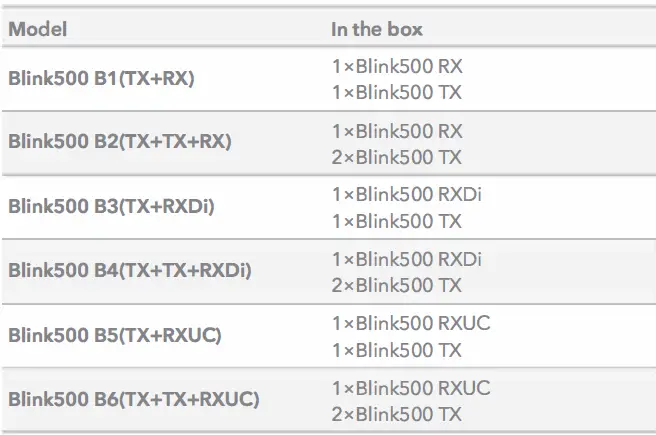Click "1×Blink500 TX" in the B5 row
This screenshot has width=656, height=435.
pyautogui.click(x=396, y=349)
